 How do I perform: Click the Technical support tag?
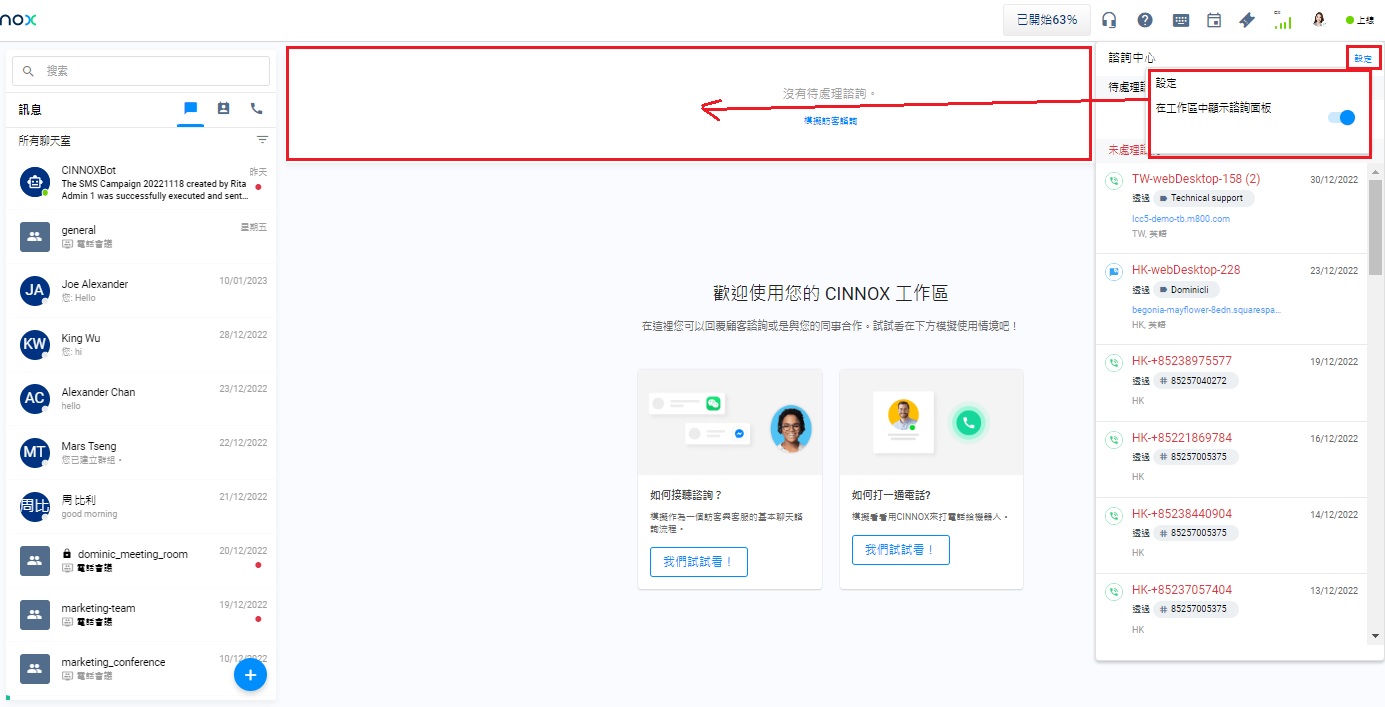point(1204,198)
